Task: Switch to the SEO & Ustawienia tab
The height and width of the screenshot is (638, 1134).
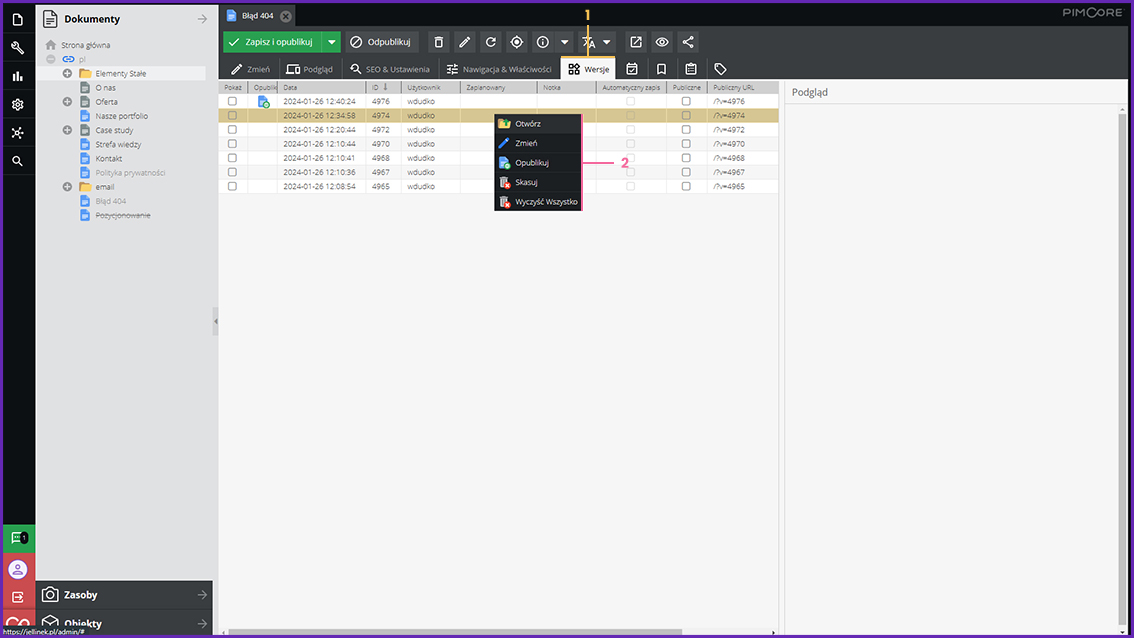Action: [x=389, y=69]
